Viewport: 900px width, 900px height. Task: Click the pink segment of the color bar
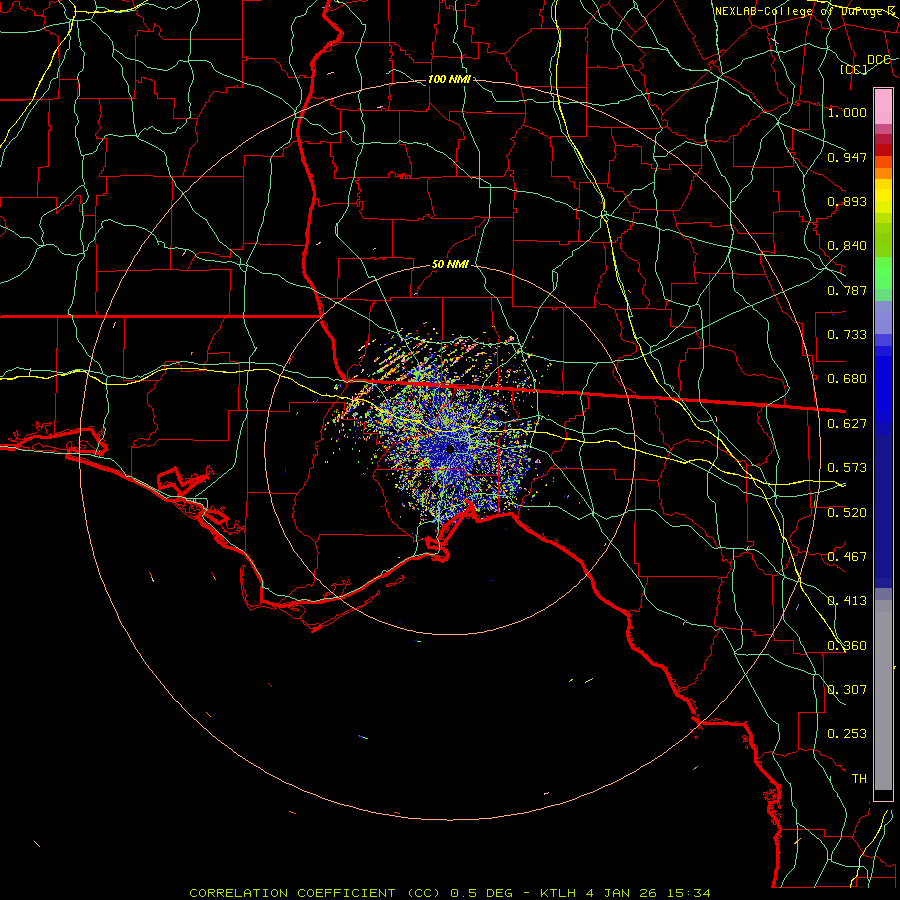(883, 107)
